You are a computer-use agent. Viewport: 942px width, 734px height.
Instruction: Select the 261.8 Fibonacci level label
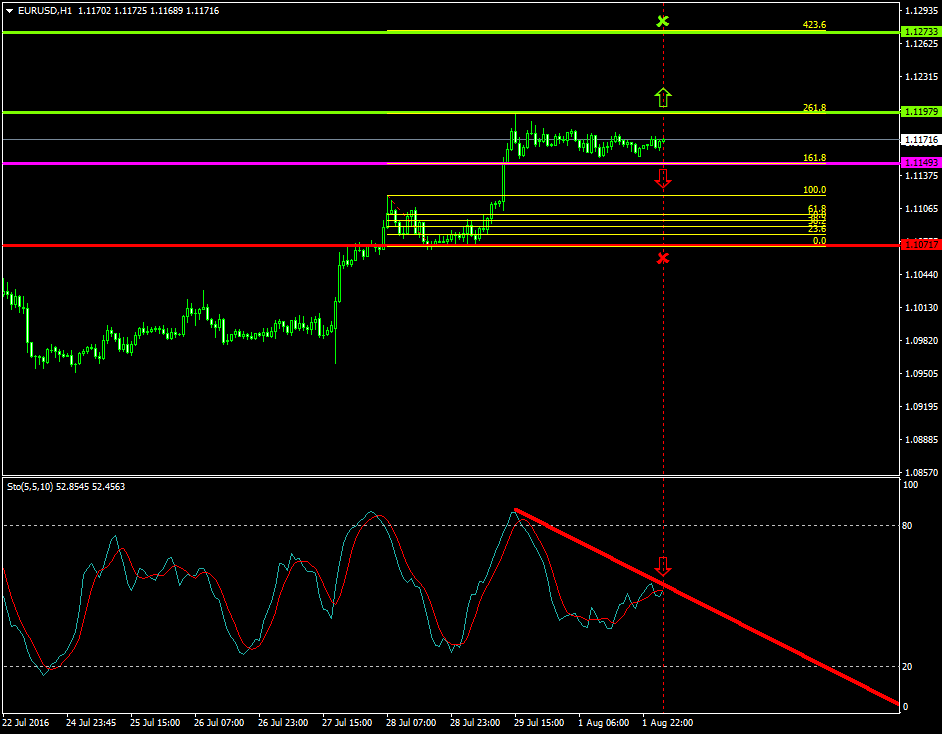click(x=814, y=107)
